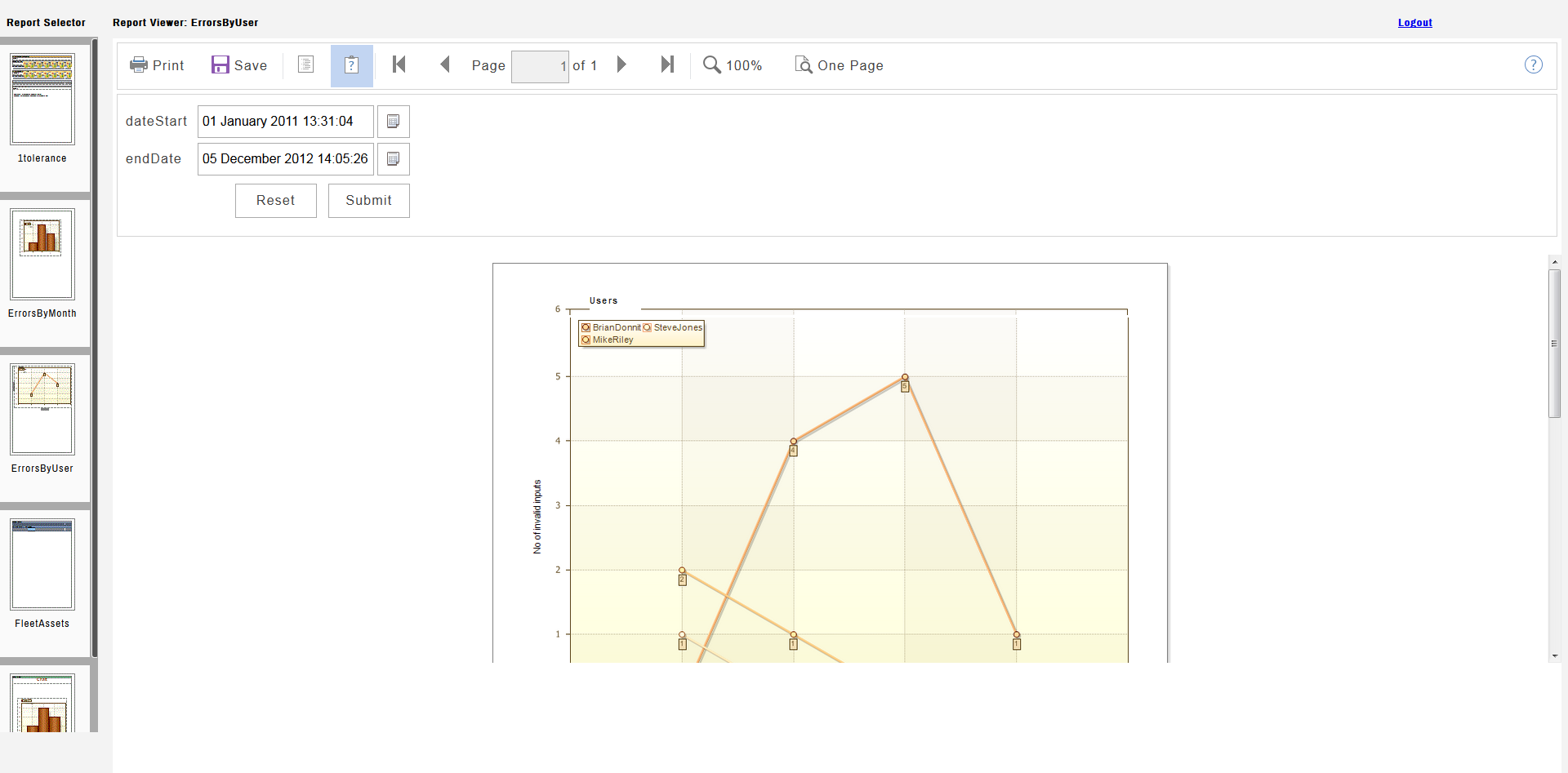This screenshot has width=1568, height=773.
Task: Click the data point labeled 2
Action: pyautogui.click(x=682, y=571)
